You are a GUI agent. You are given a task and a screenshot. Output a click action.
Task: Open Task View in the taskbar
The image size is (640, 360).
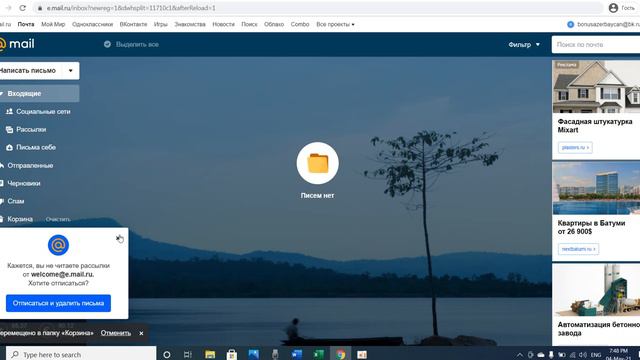coord(188,354)
